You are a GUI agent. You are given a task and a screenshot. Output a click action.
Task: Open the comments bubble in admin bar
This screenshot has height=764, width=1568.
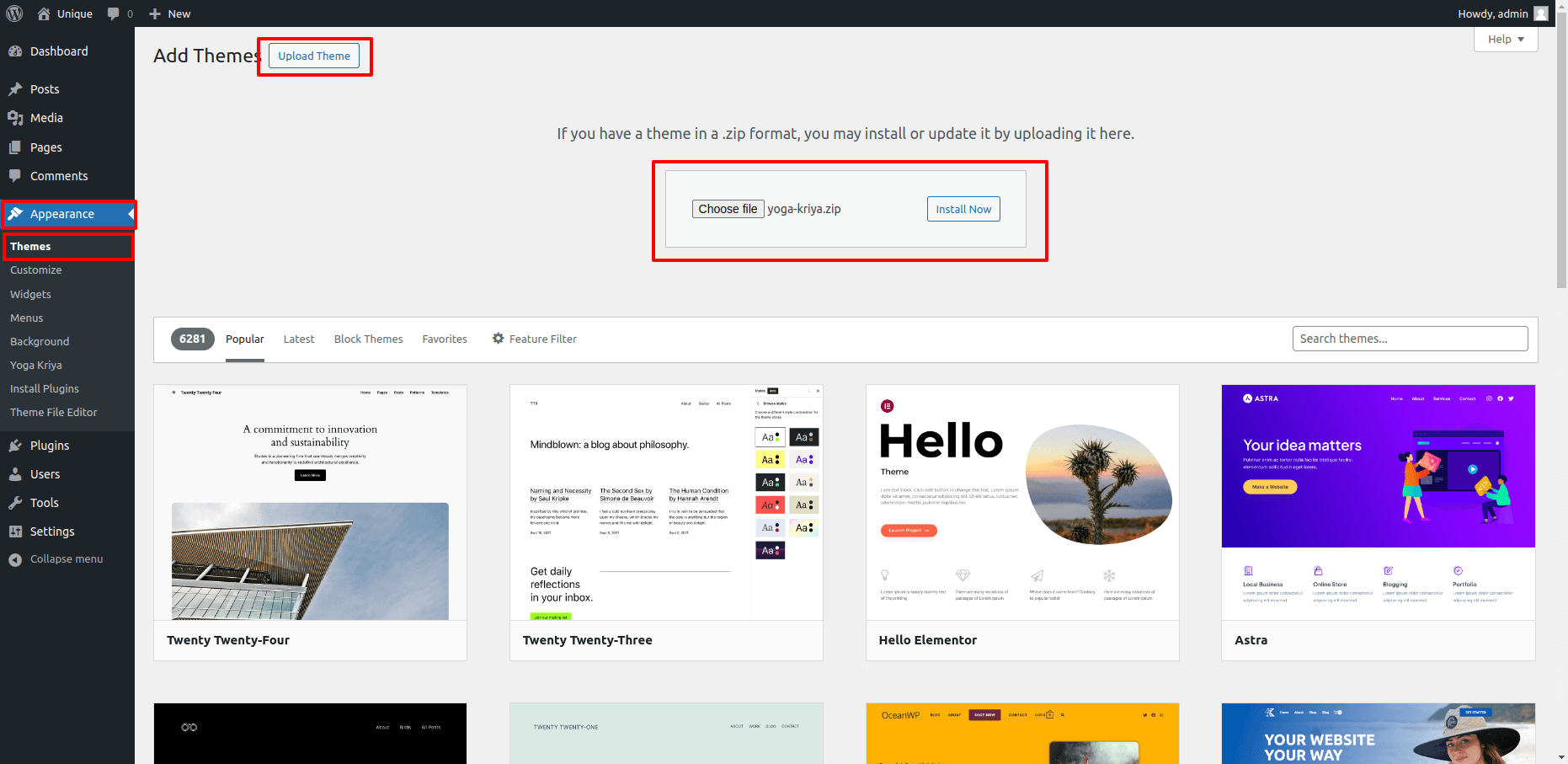click(x=114, y=13)
